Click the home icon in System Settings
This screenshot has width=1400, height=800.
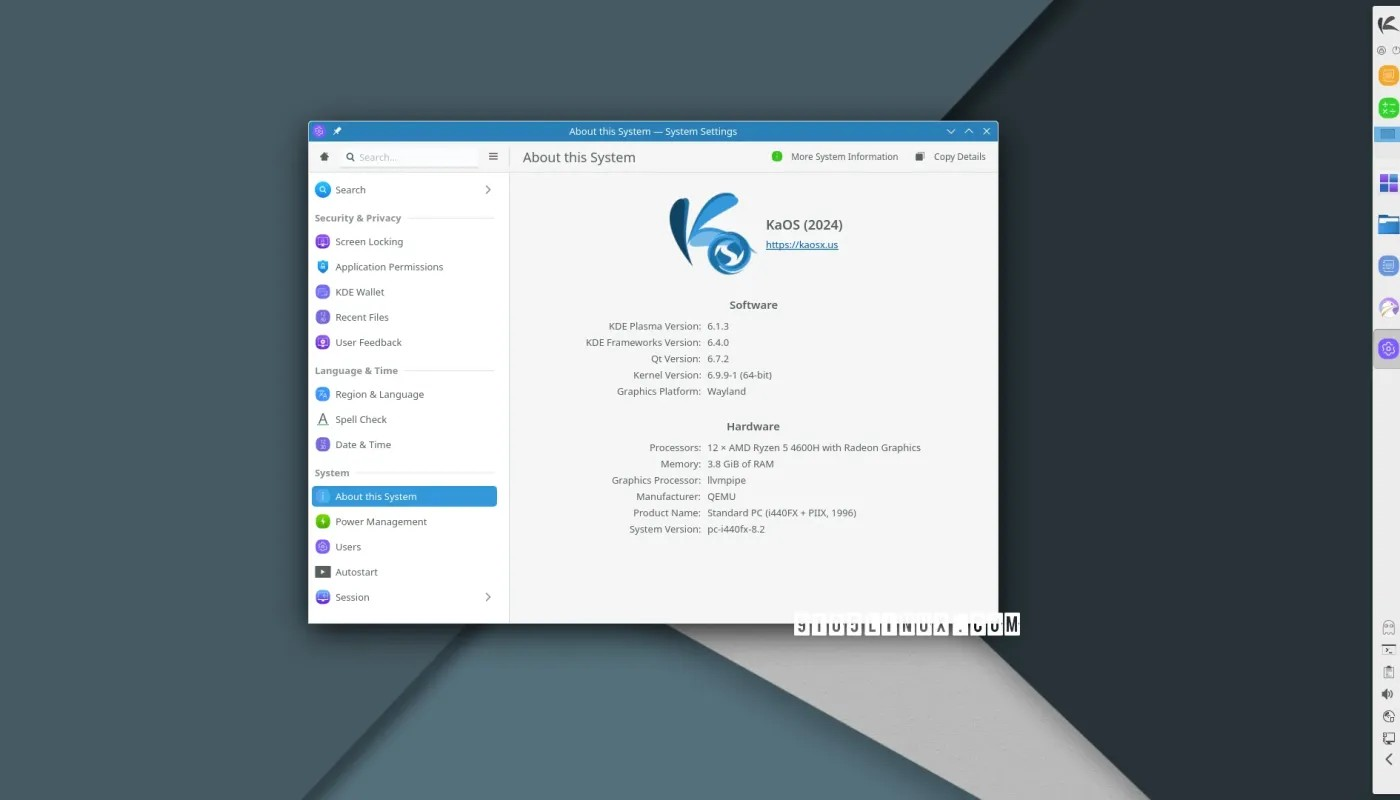pos(324,157)
